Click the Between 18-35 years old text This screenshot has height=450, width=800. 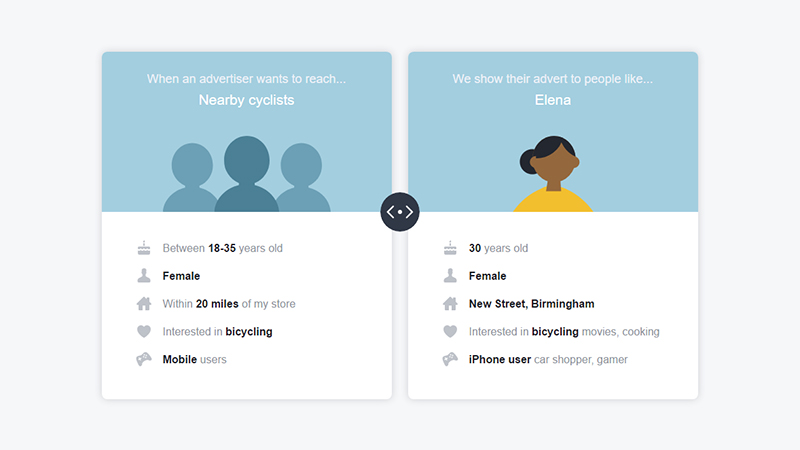(222, 248)
